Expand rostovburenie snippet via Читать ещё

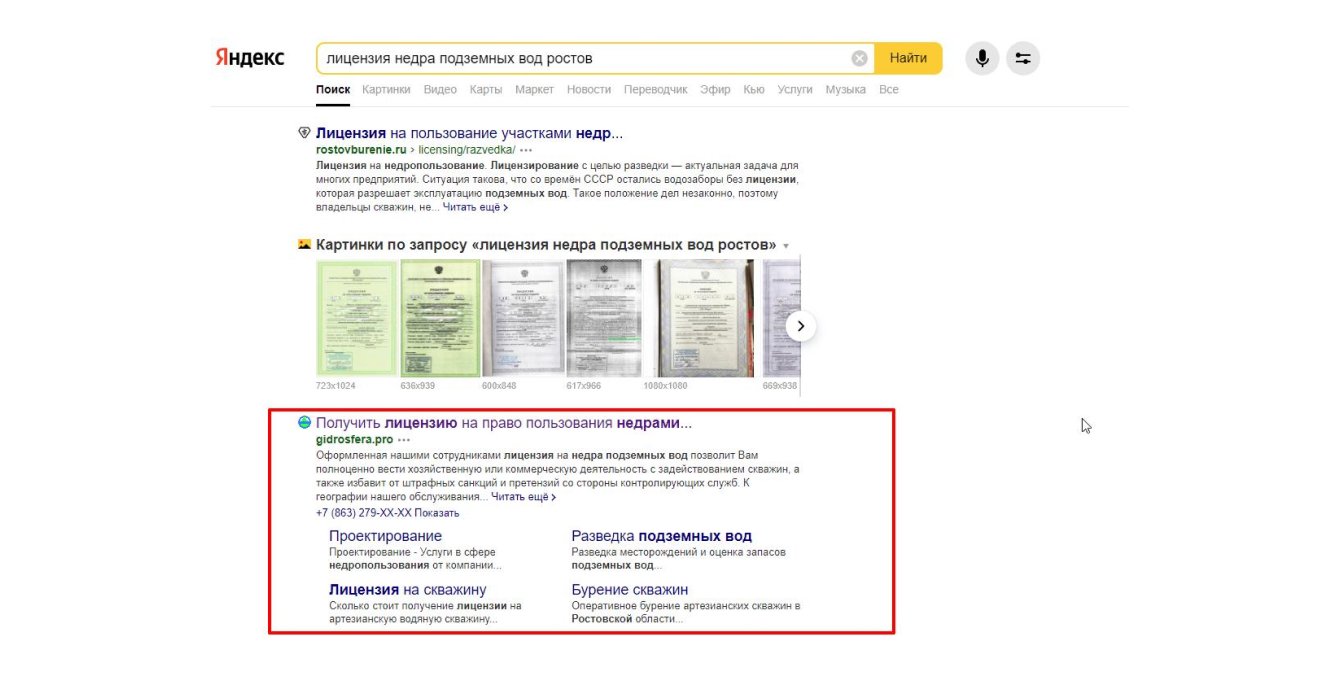(x=475, y=207)
